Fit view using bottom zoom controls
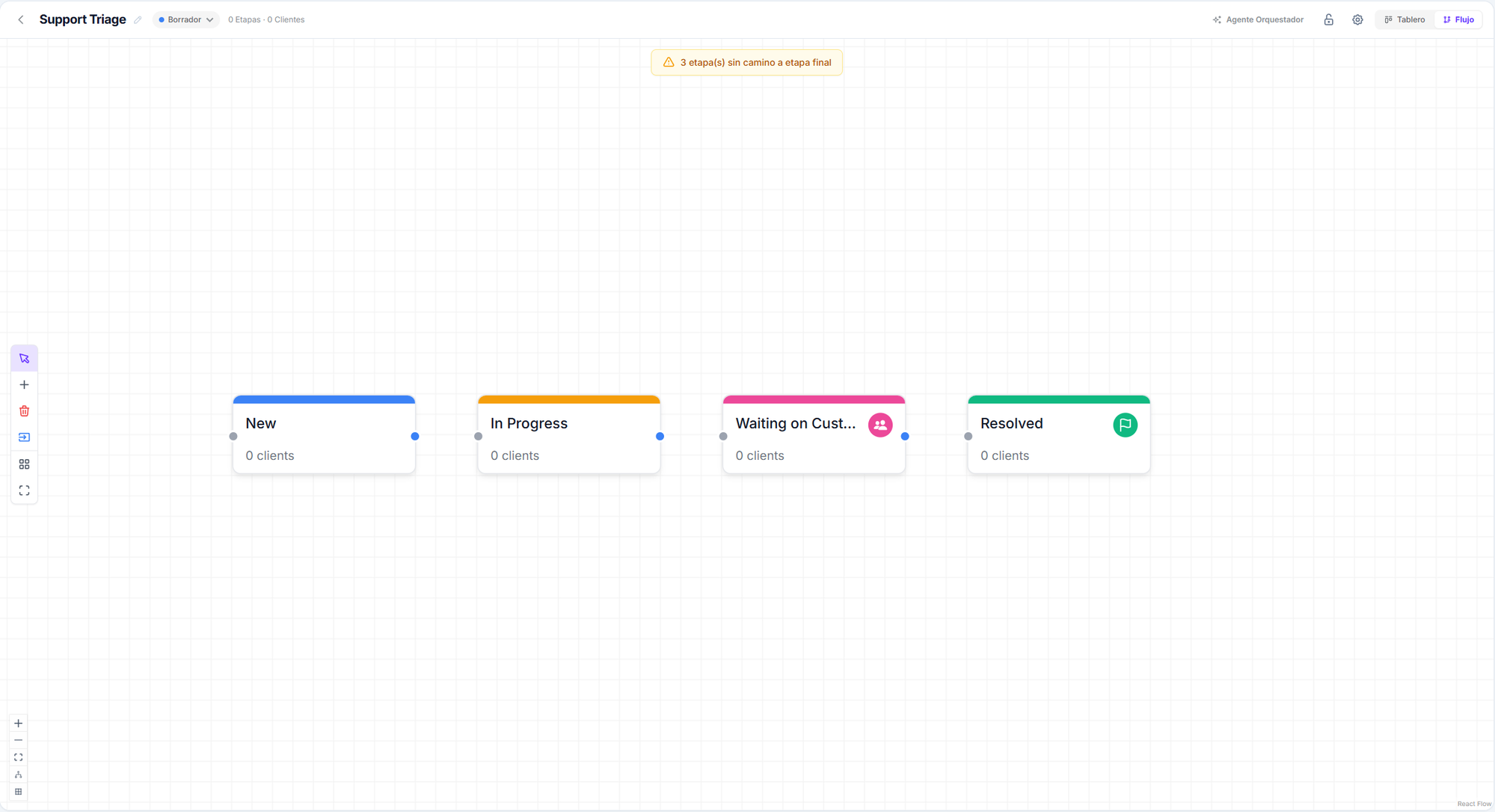 19,757
